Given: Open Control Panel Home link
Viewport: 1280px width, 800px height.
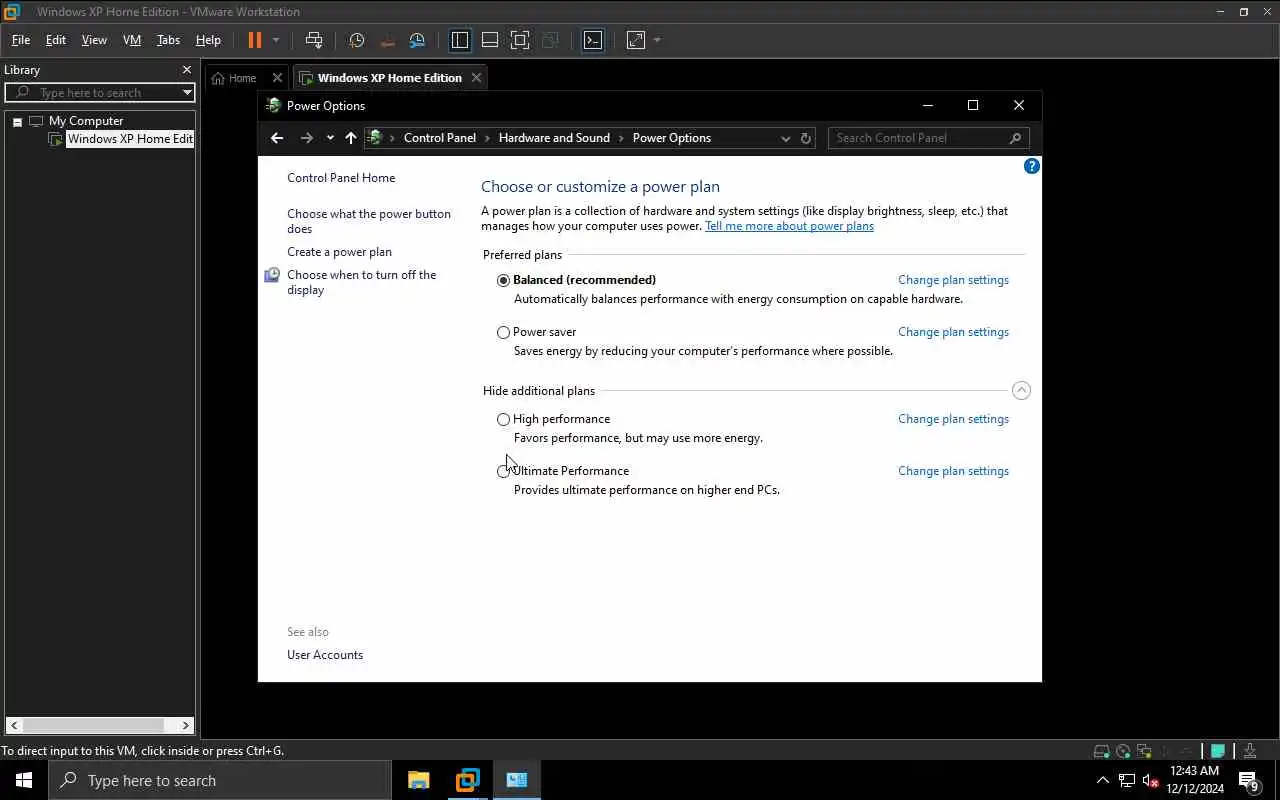Looking at the screenshot, I should point(341,178).
